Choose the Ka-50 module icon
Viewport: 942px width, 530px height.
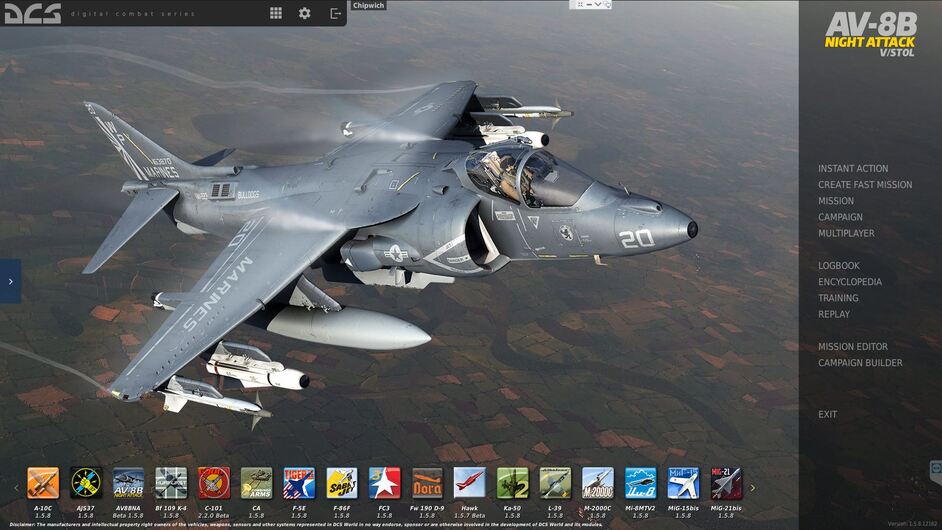(512, 483)
